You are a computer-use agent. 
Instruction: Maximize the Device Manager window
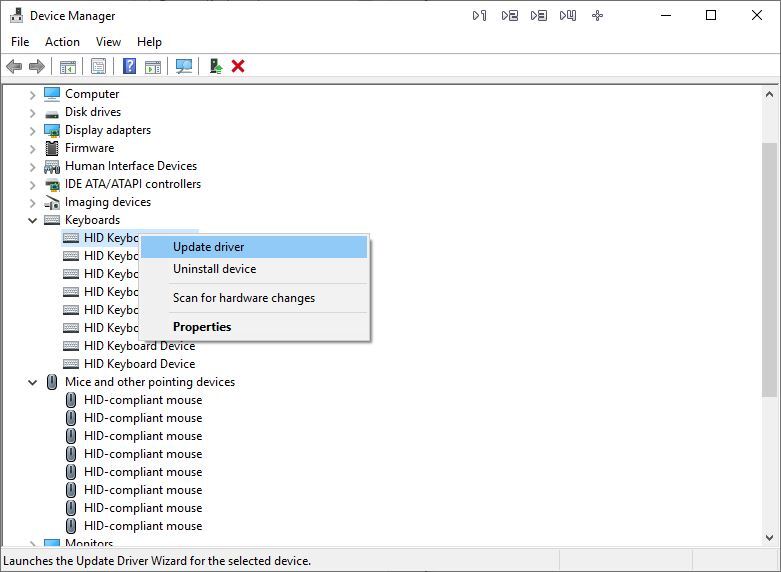(711, 15)
